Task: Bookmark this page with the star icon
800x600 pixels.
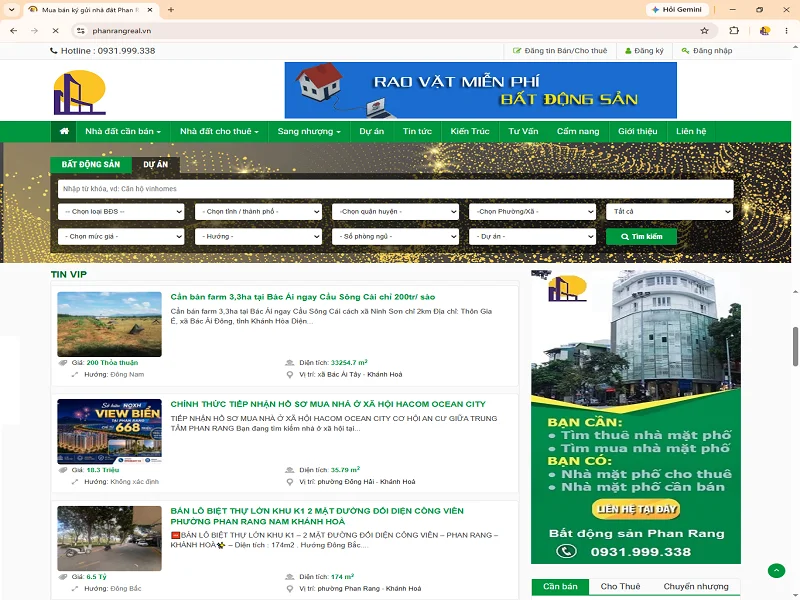Action: 705,31
